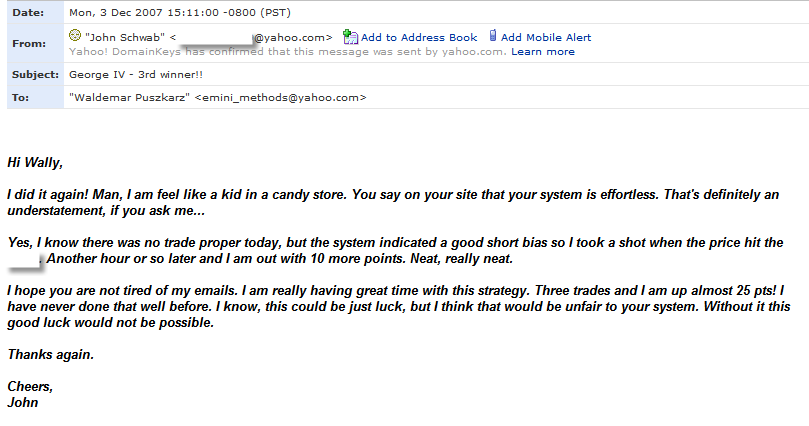The image size is (809, 426).
Task: Click the subject text George IV - 3rd winner!!
Action: coord(136,74)
